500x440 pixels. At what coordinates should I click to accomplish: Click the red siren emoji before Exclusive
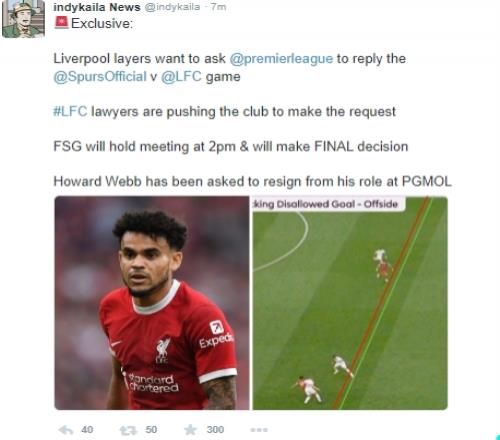tap(61, 23)
